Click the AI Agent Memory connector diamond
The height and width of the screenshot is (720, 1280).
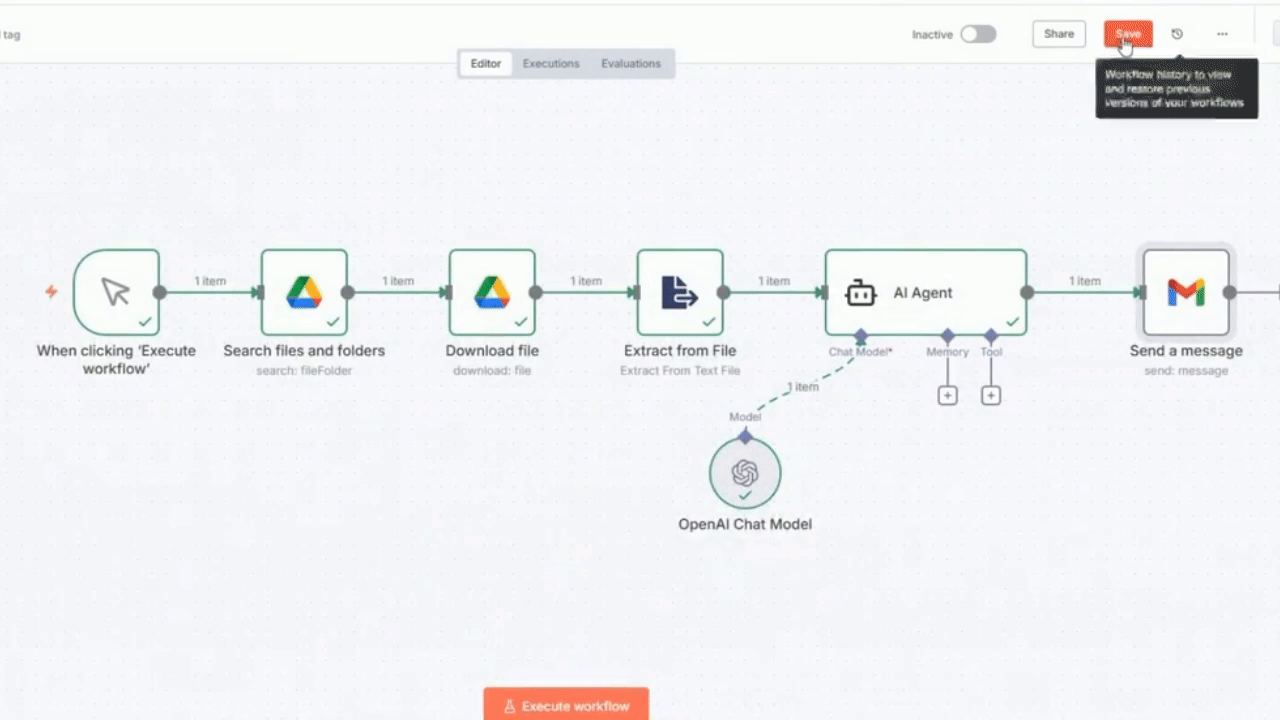pyautogui.click(x=947, y=335)
